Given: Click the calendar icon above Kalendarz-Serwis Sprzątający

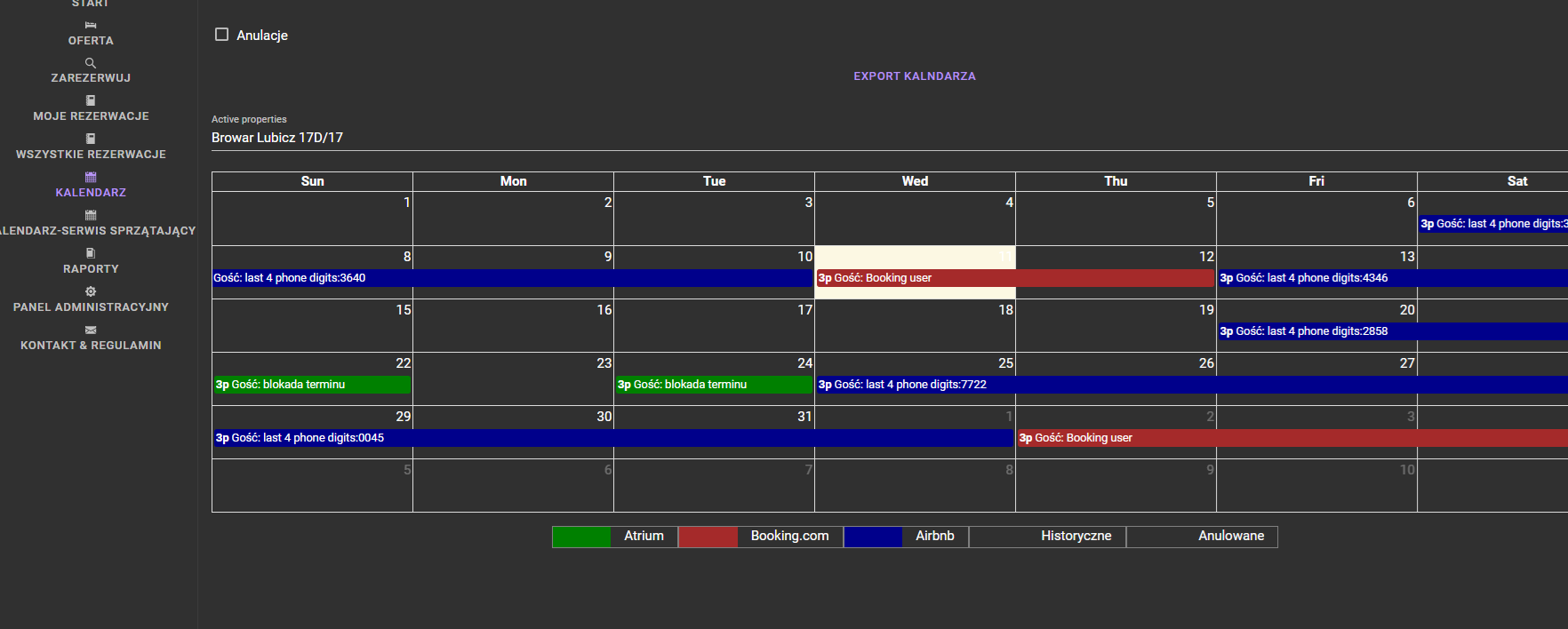Looking at the screenshot, I should (91, 215).
